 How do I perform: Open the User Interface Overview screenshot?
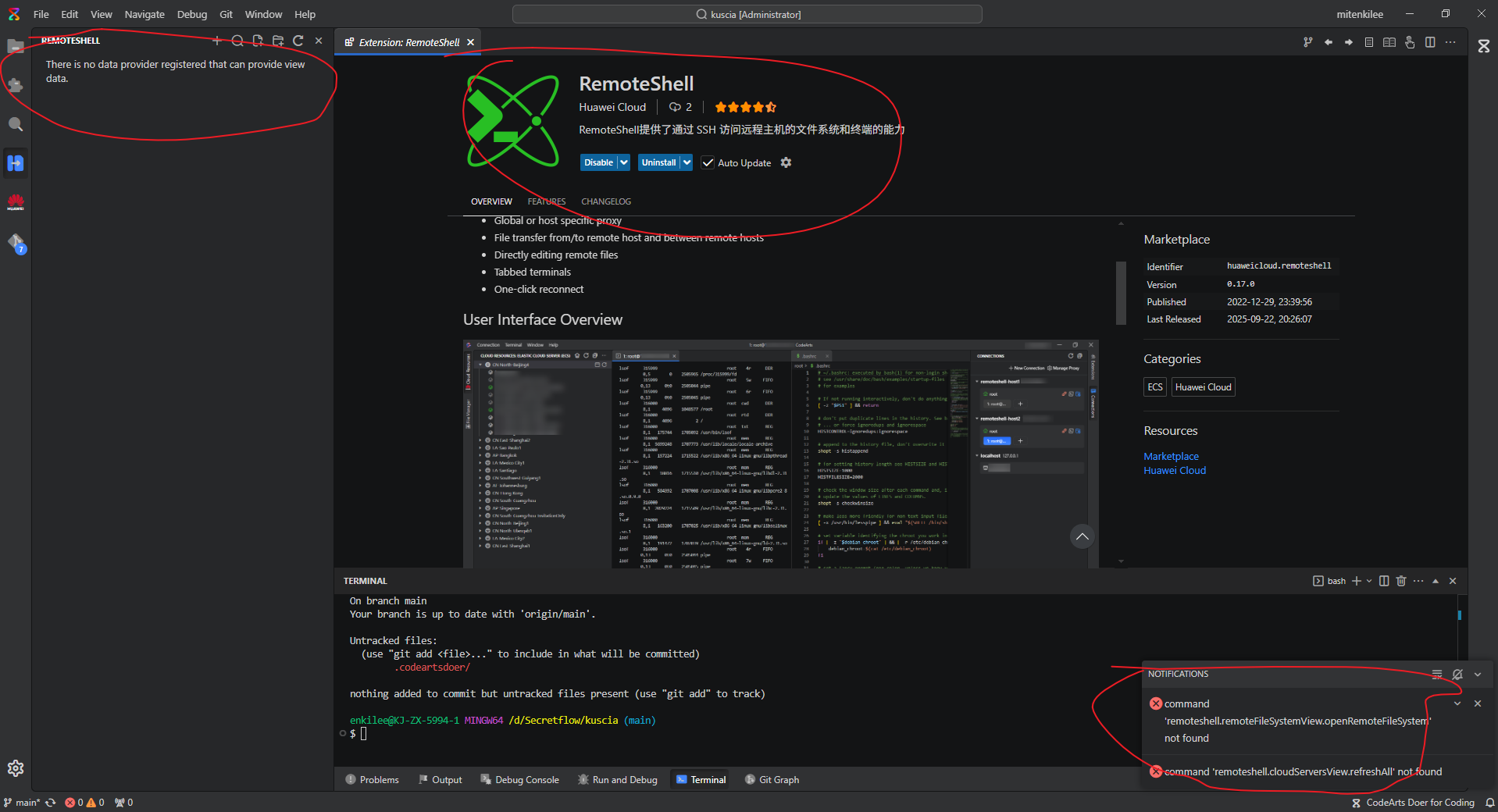(x=781, y=454)
